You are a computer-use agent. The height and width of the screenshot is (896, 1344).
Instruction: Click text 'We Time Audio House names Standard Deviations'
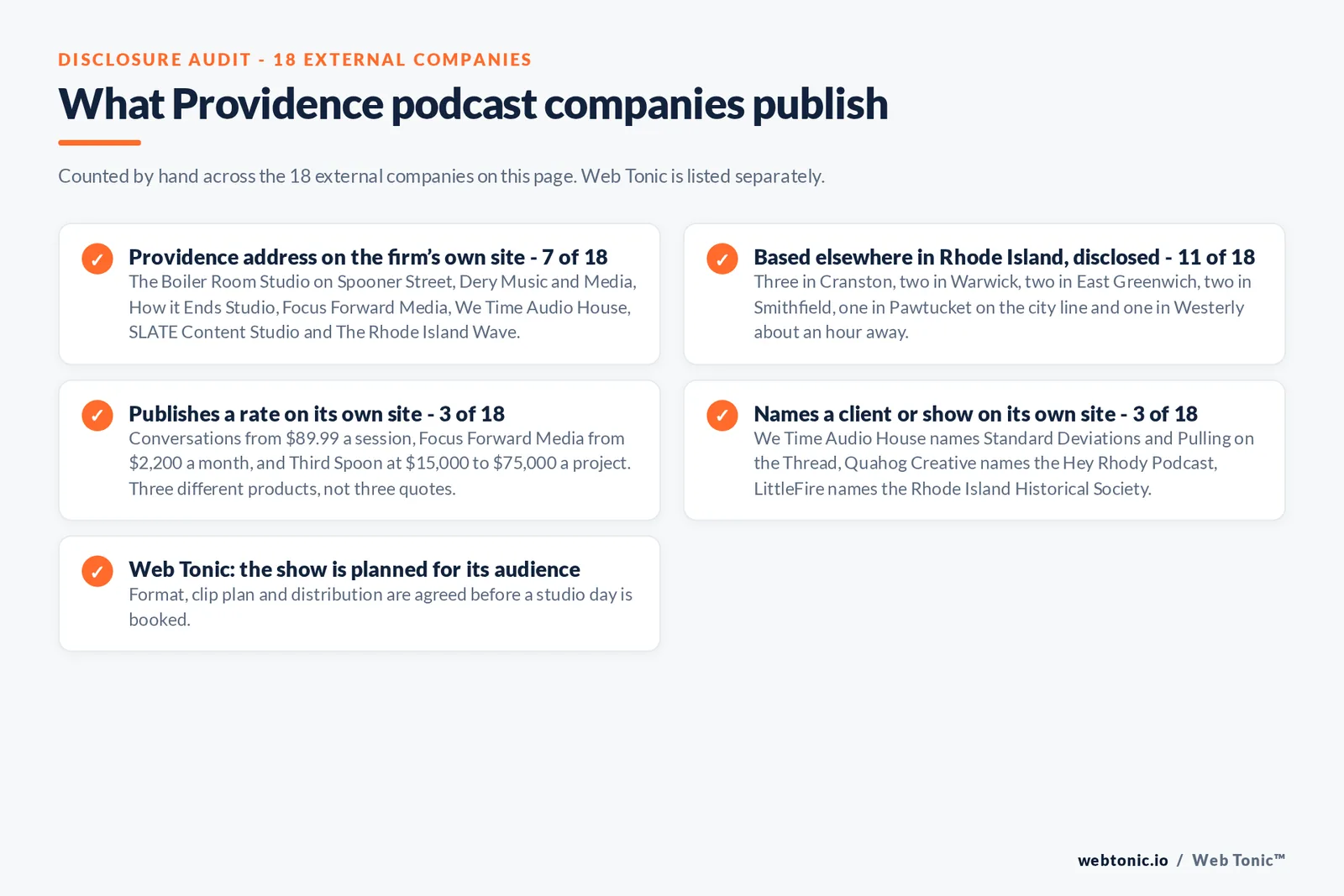pos(947,438)
